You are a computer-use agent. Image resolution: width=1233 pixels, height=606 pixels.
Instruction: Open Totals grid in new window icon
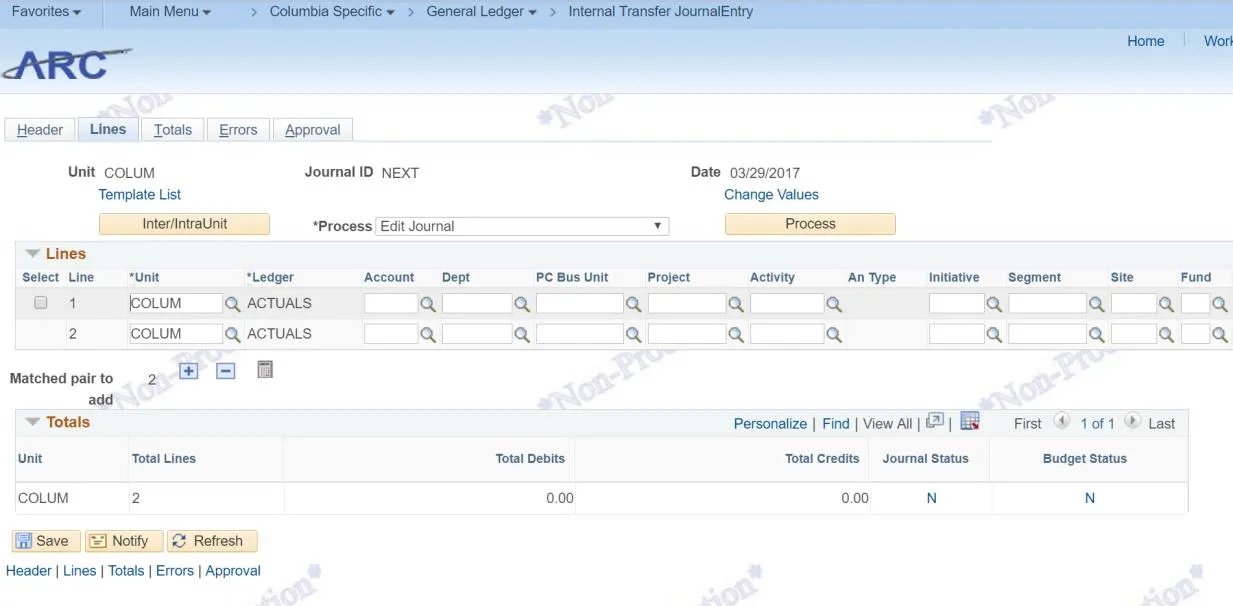click(935, 421)
